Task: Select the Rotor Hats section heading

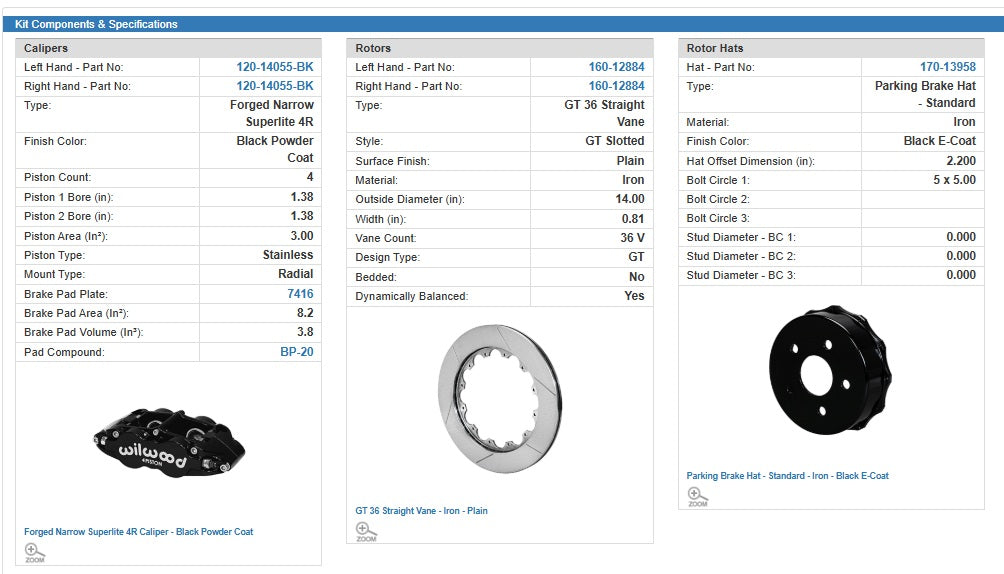Action: click(714, 48)
